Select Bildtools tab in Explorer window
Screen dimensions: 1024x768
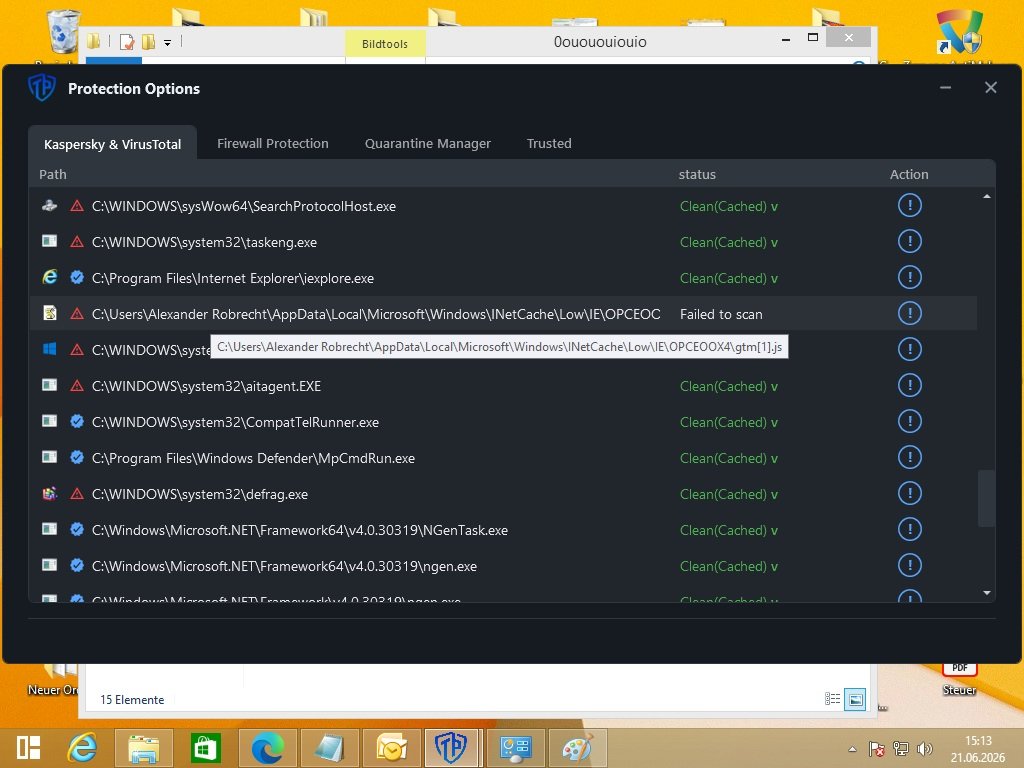(385, 44)
